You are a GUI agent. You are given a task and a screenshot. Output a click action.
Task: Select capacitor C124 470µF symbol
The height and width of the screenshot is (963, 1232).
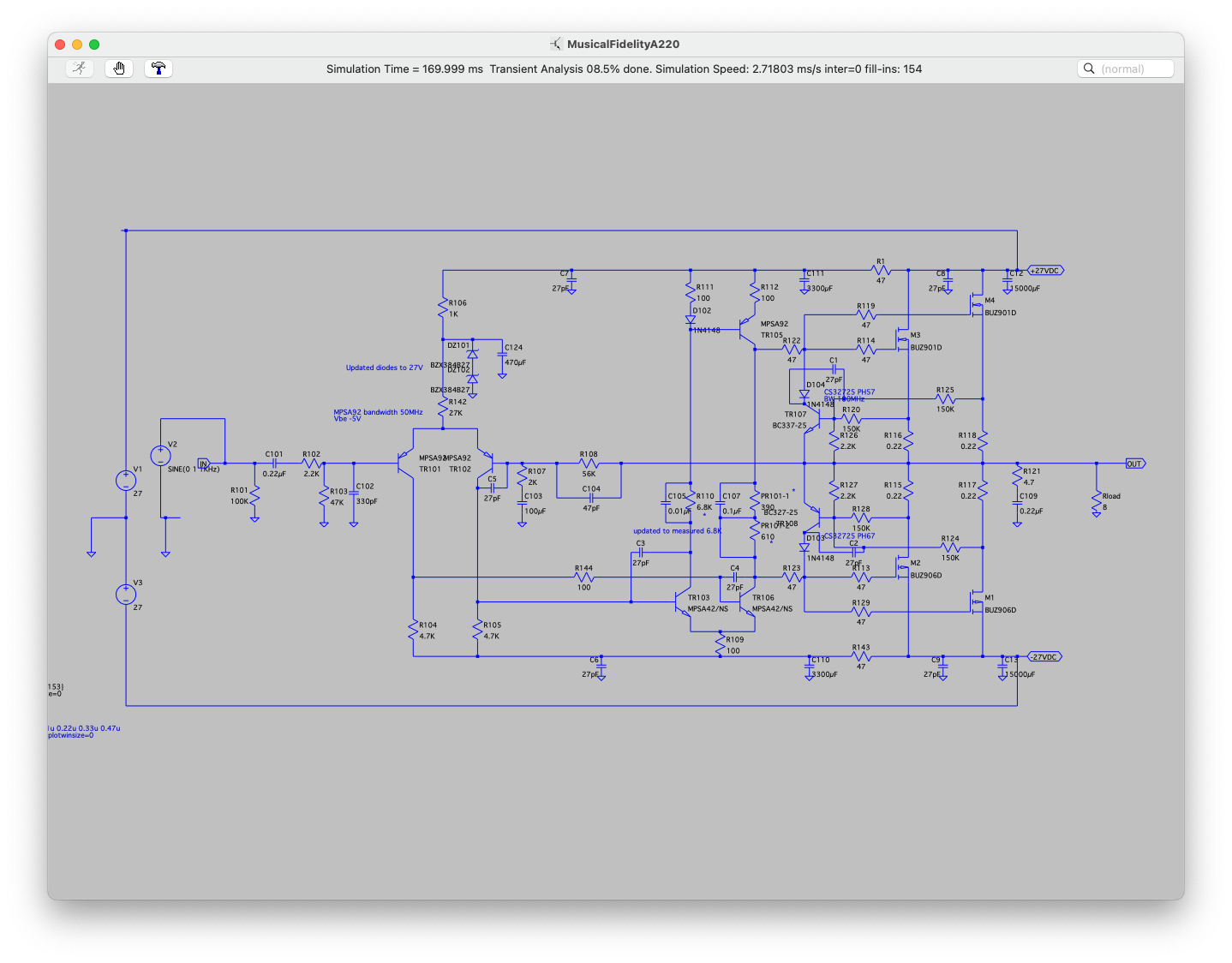coord(502,355)
